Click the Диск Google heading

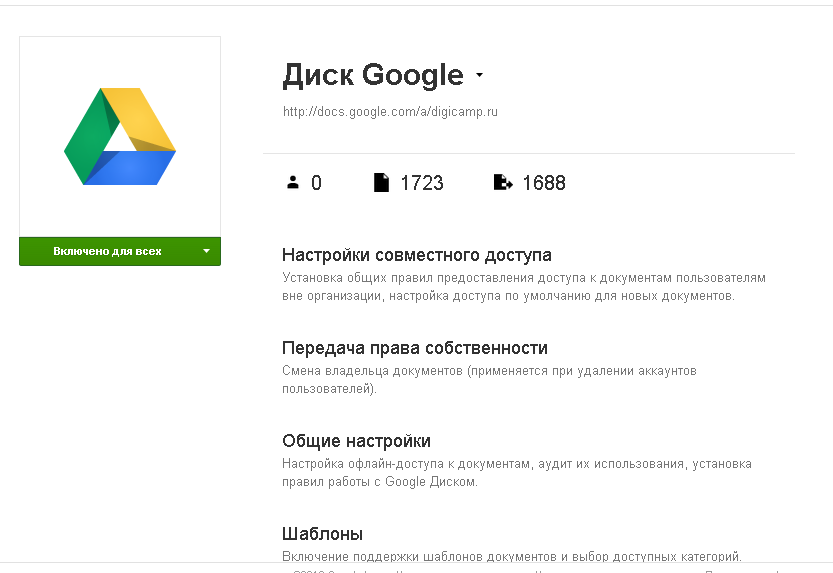[x=373, y=75]
